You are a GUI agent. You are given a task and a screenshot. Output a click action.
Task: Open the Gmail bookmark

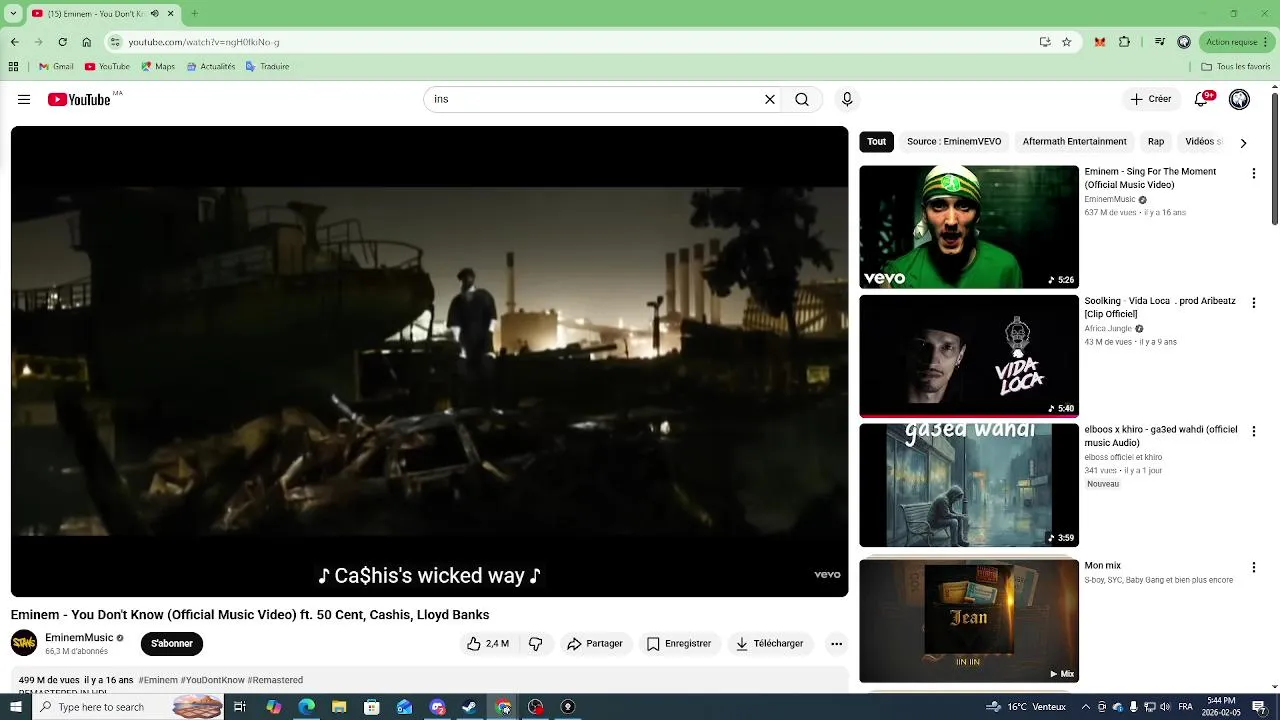[x=56, y=67]
